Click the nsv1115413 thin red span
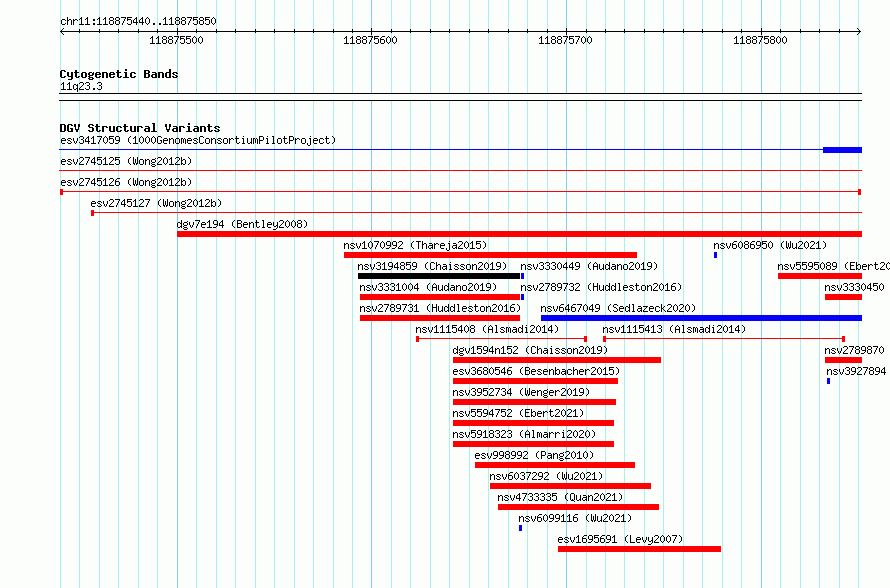890x588 pixels. [724, 339]
